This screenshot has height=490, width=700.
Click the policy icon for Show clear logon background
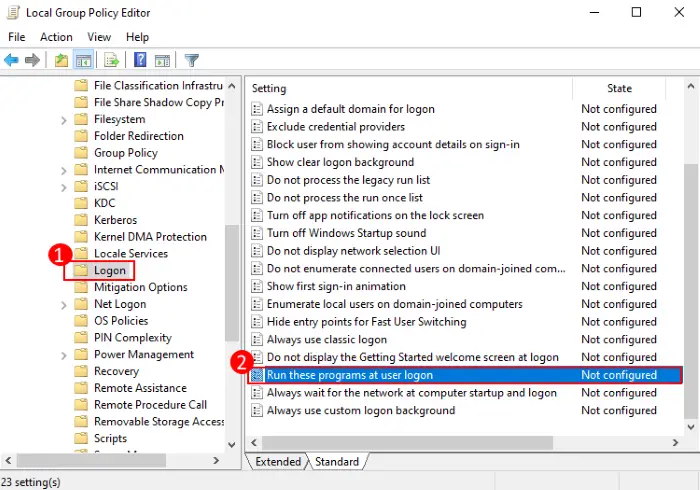257,162
